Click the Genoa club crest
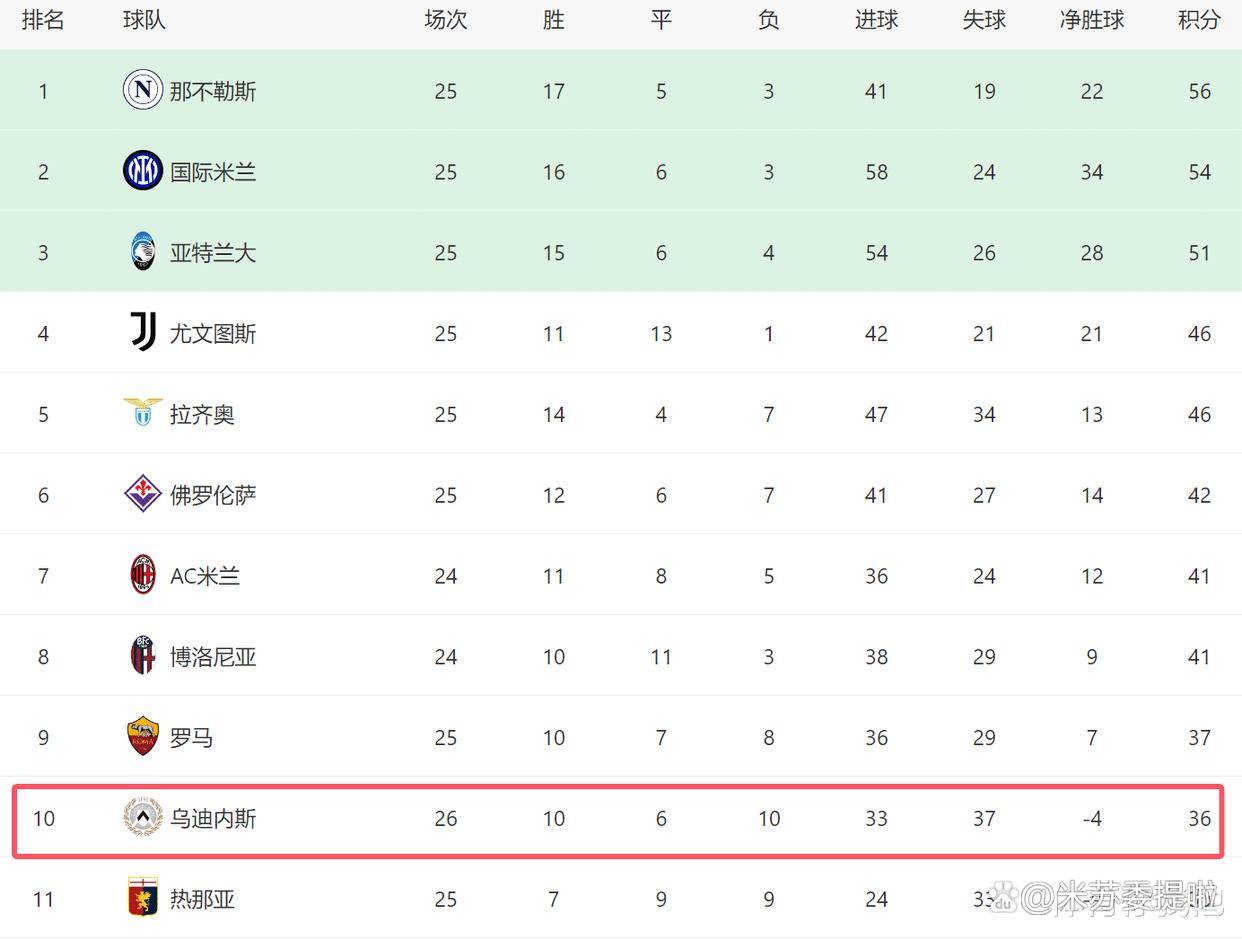 [x=143, y=898]
